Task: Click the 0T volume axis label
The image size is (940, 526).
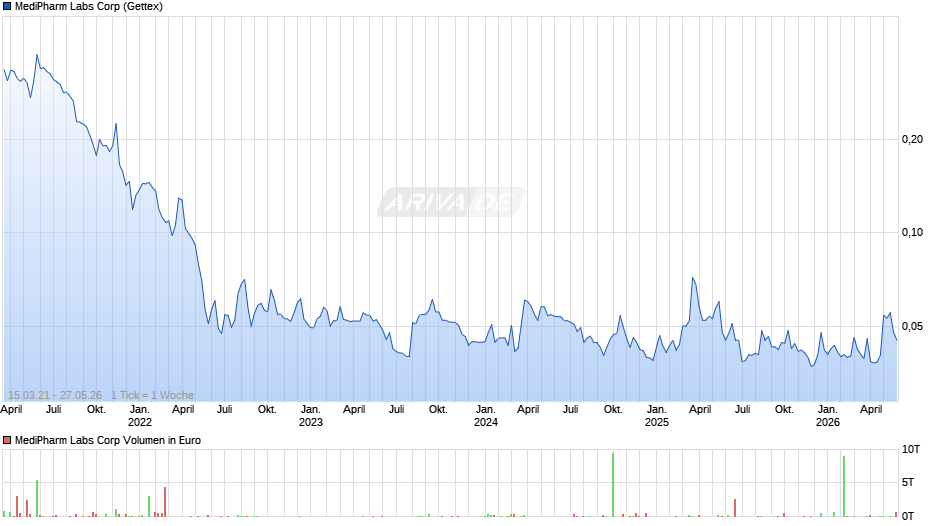Action: (x=908, y=516)
